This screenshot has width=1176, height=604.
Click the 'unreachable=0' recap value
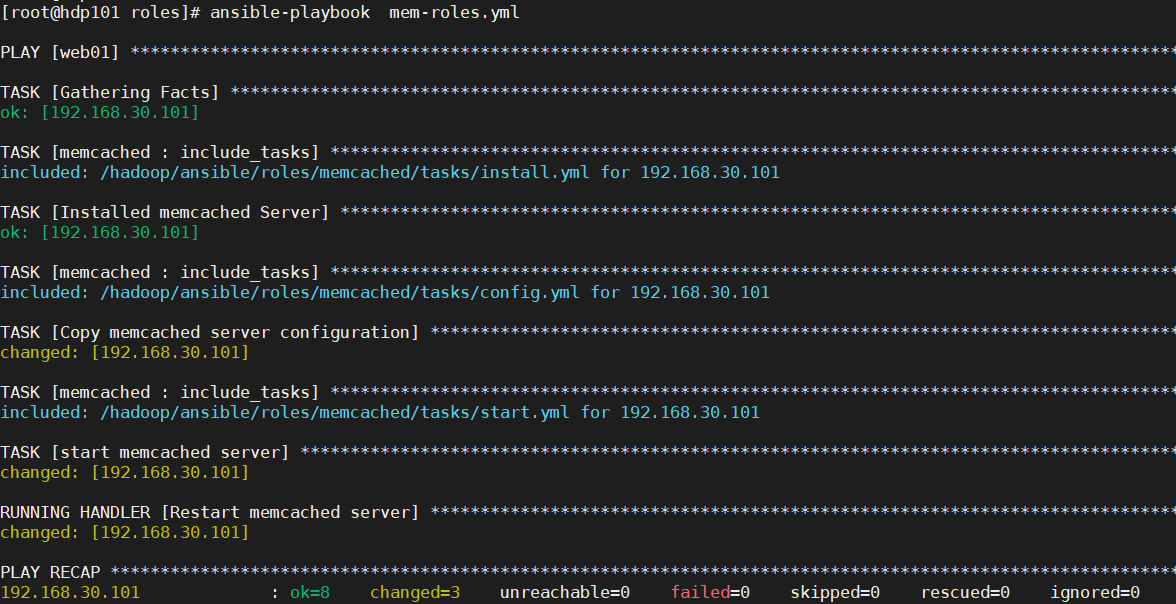click(565, 593)
